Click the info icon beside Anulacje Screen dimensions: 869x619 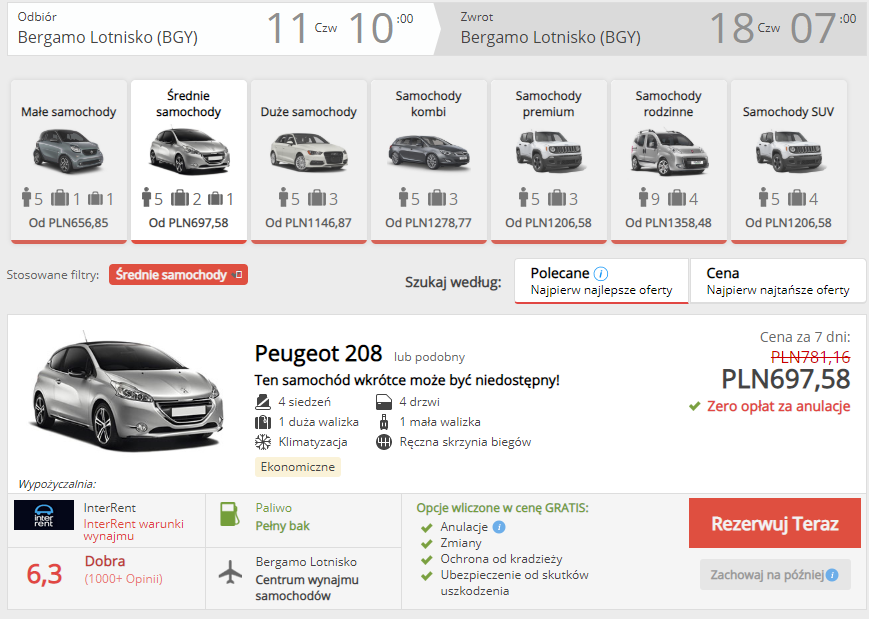[x=499, y=527]
